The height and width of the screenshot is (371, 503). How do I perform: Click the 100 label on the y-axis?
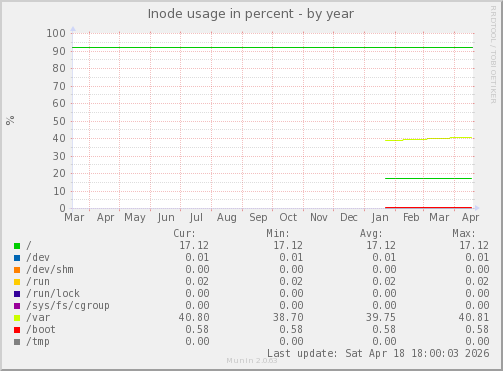point(56,33)
